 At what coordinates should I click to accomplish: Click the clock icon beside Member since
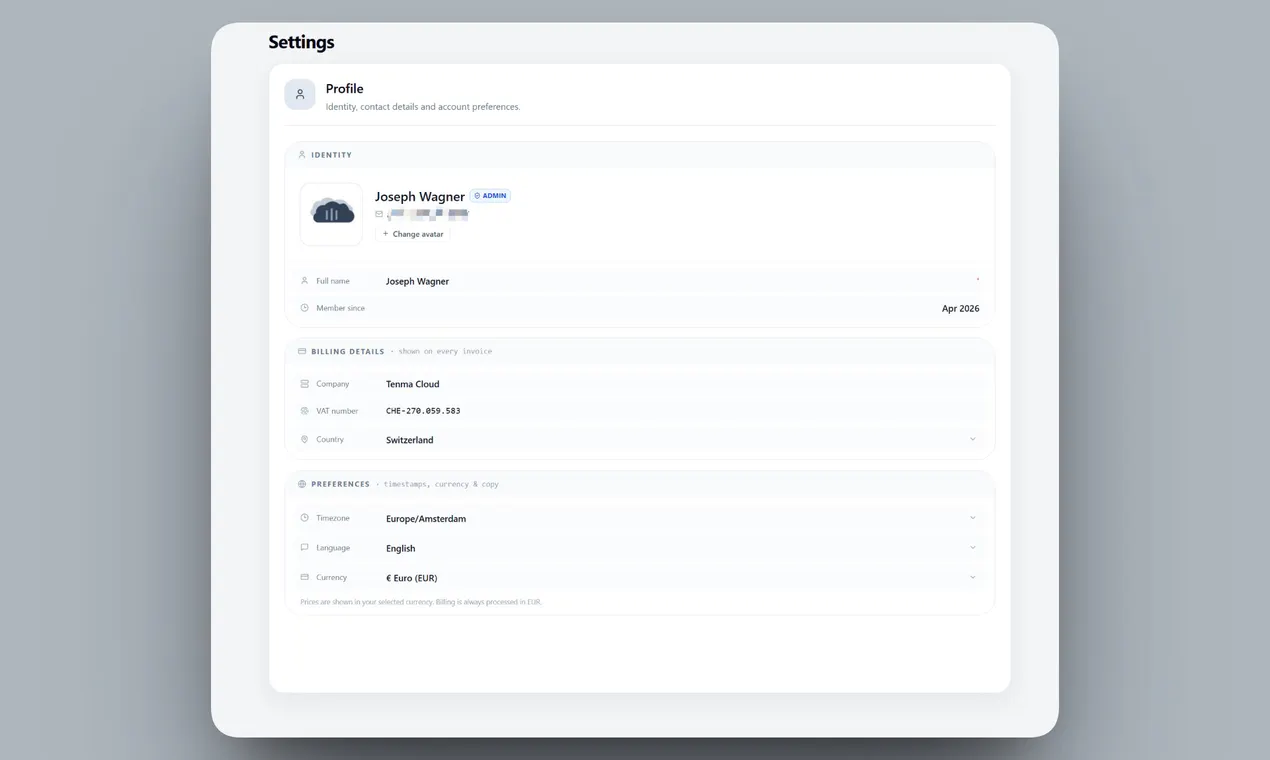tap(305, 308)
